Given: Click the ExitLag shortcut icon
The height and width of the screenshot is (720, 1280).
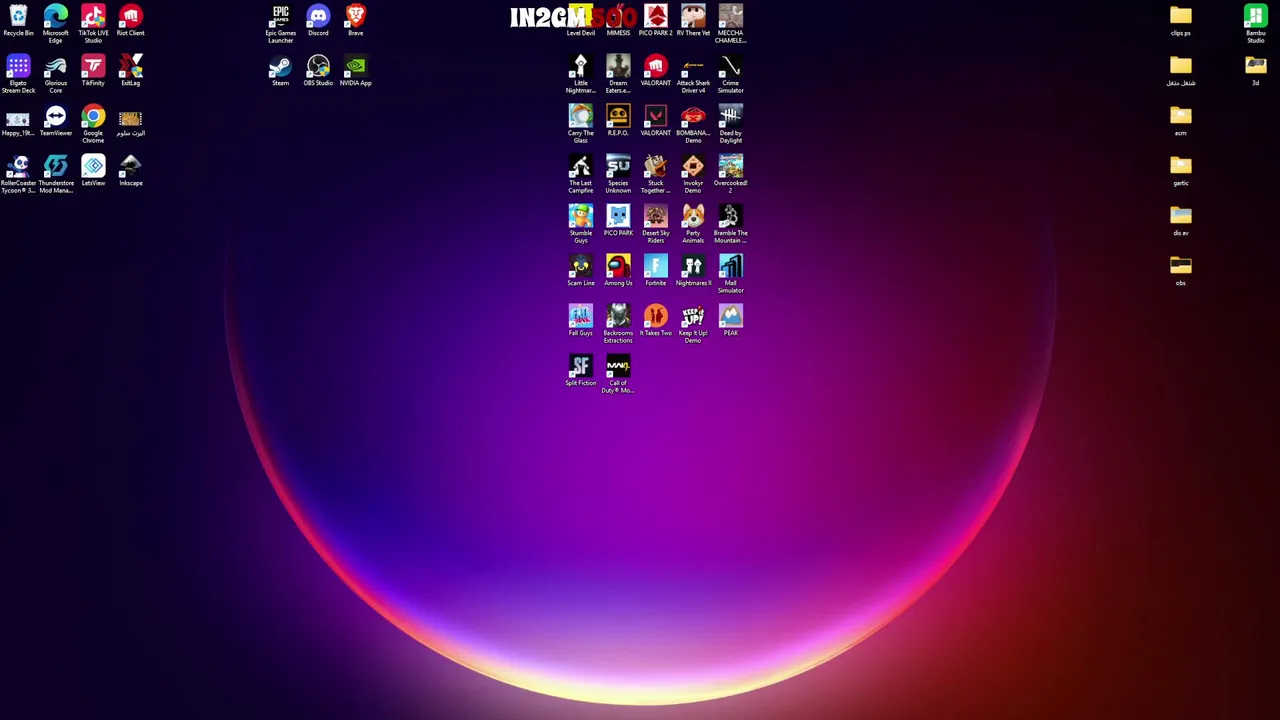Looking at the screenshot, I should [131, 66].
